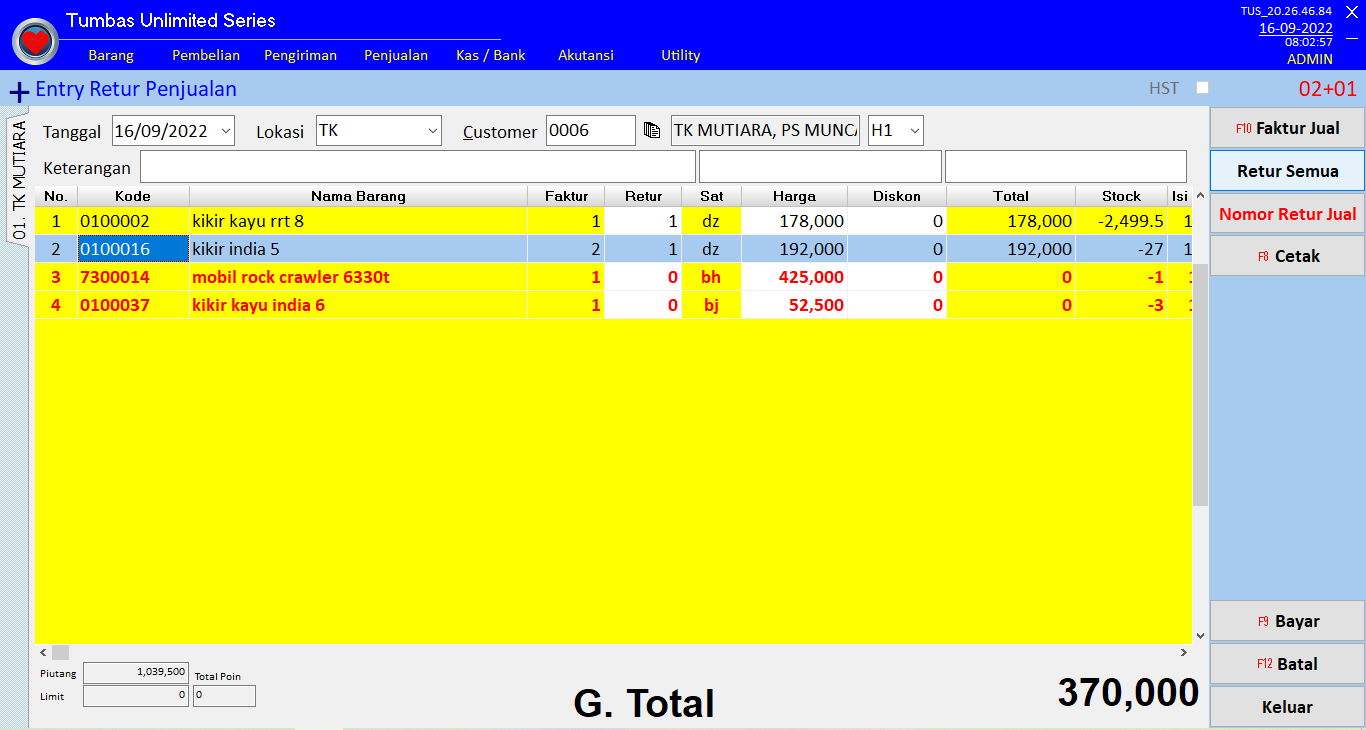Select the mobil rock crawler 6330t row
This screenshot has height=730, width=1366.
[x=613, y=277]
